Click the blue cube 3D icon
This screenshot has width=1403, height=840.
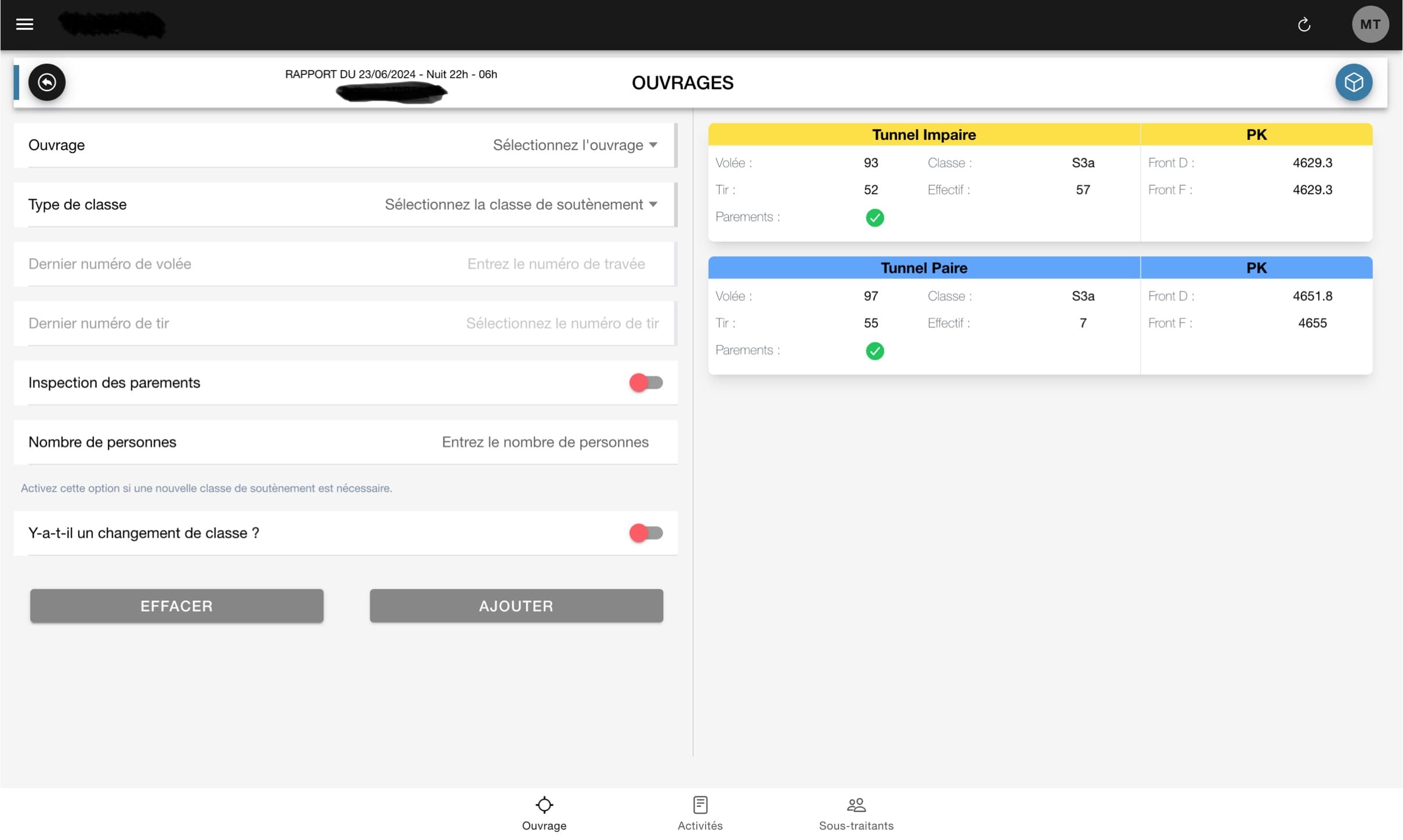[1353, 82]
